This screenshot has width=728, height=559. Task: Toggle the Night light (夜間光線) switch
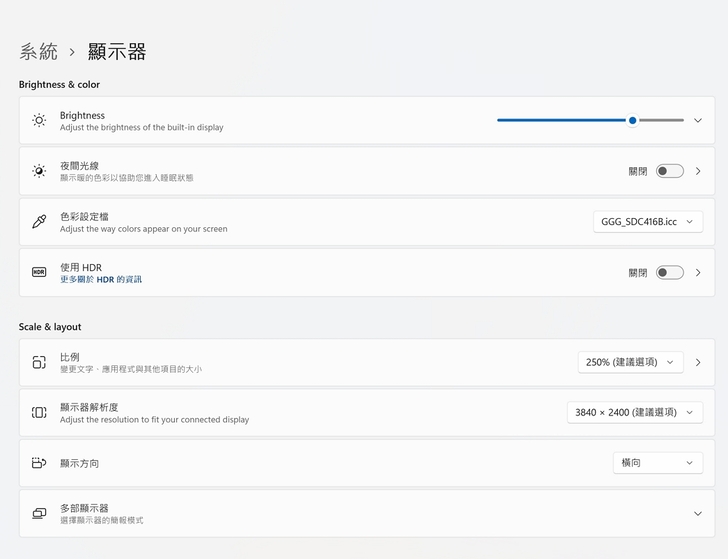(669, 171)
